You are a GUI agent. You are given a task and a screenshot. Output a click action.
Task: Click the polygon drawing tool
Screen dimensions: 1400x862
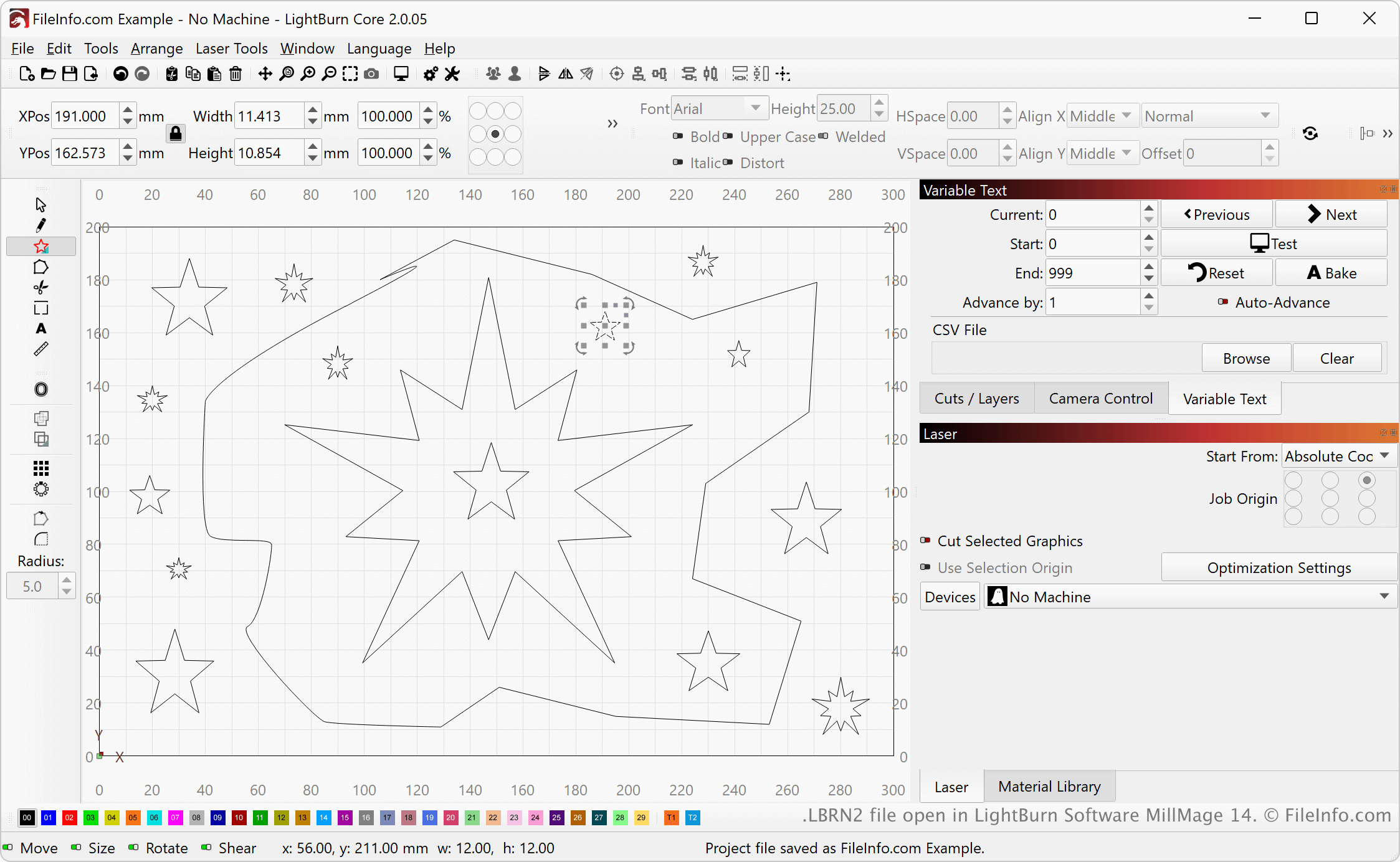(x=41, y=267)
